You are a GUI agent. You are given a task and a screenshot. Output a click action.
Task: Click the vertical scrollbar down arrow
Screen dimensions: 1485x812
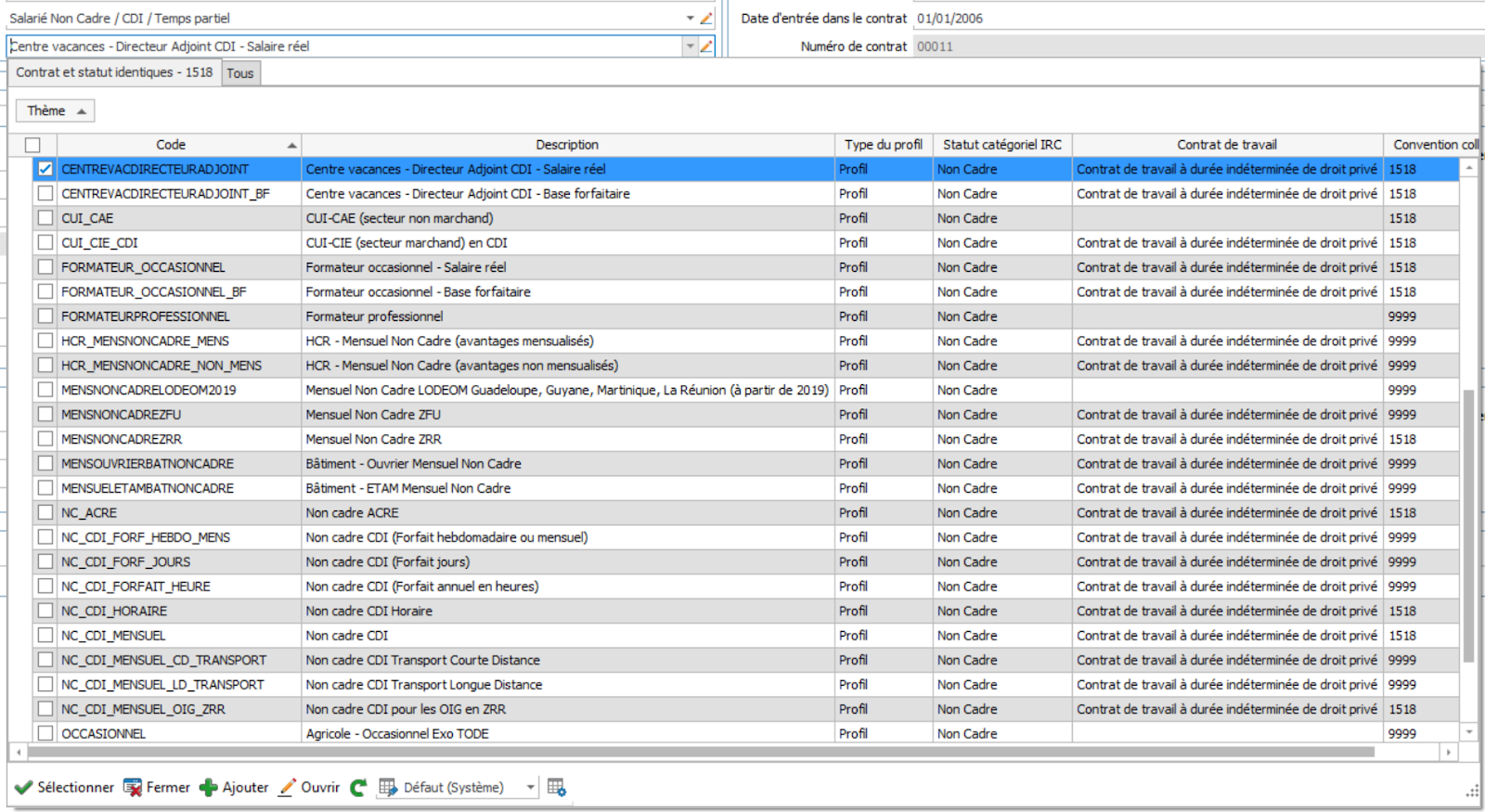click(1469, 732)
